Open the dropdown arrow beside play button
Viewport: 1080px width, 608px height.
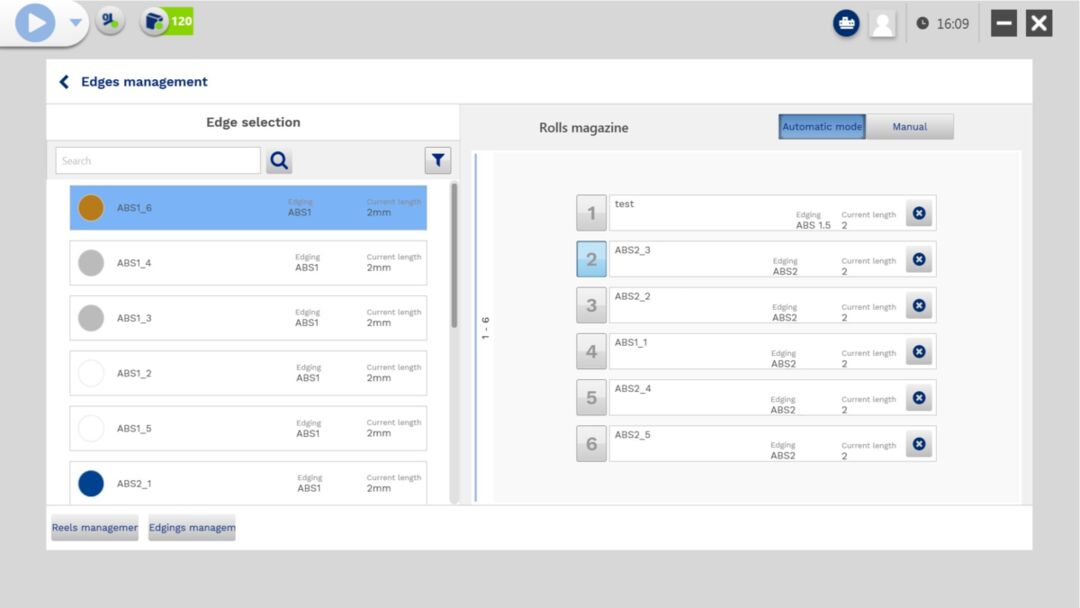75,23
